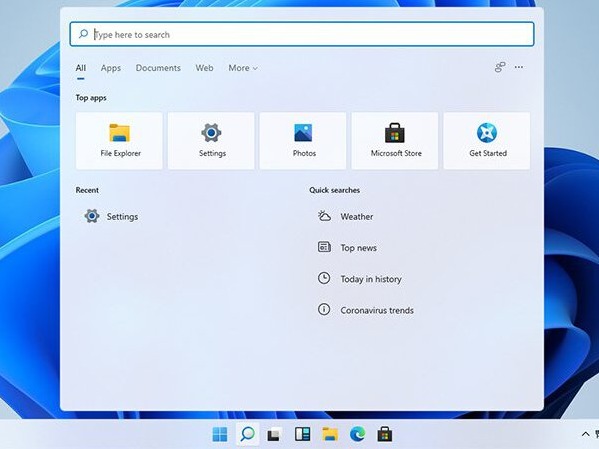Select the Web search tab

(x=204, y=68)
